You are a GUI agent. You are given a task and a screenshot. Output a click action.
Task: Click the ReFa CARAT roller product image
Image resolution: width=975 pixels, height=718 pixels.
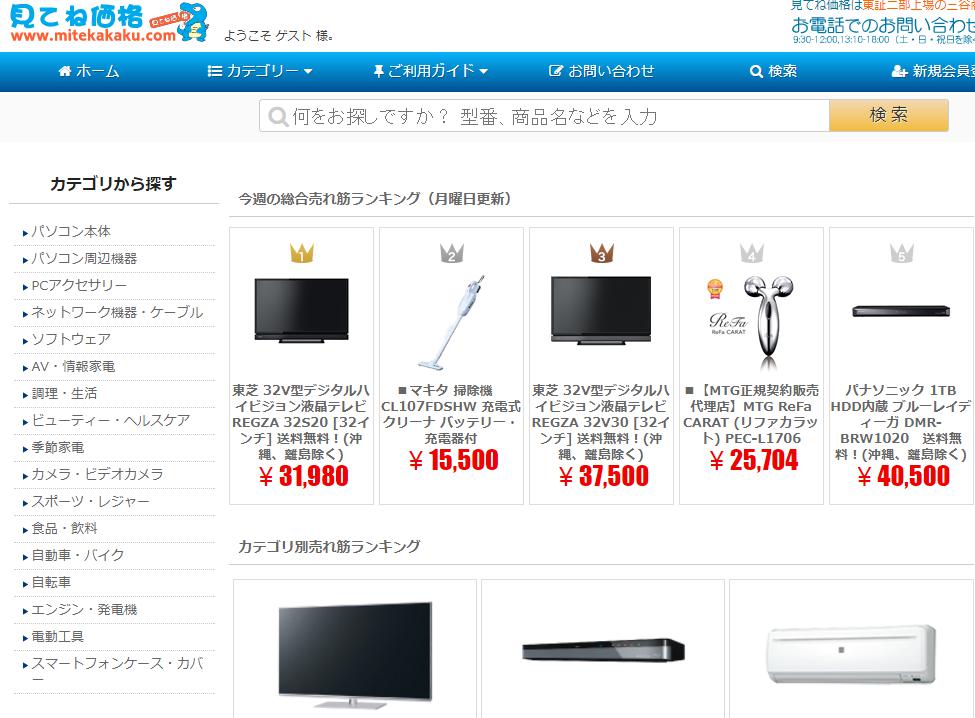(751, 323)
